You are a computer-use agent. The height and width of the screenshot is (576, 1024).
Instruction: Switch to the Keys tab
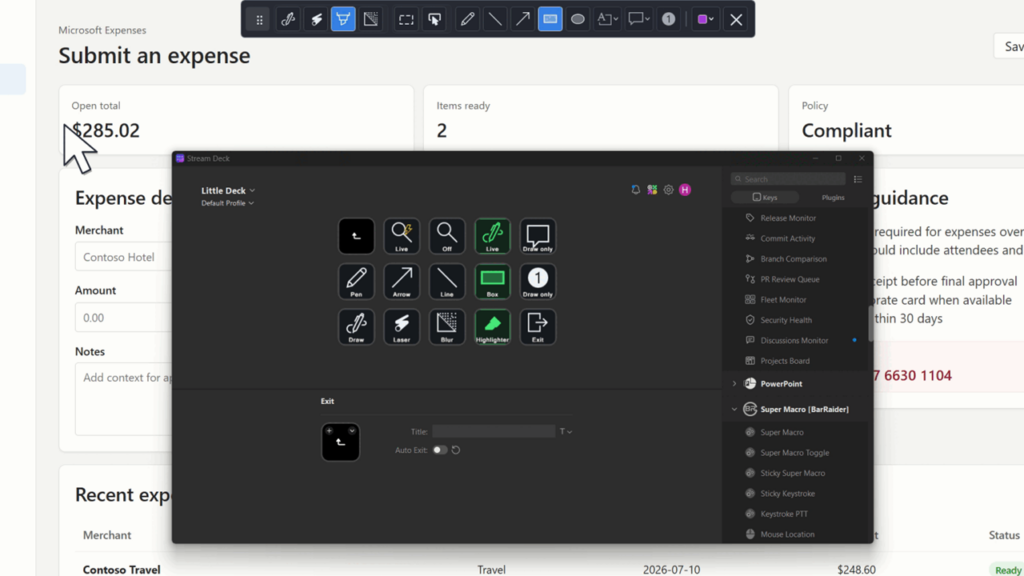[765, 197]
